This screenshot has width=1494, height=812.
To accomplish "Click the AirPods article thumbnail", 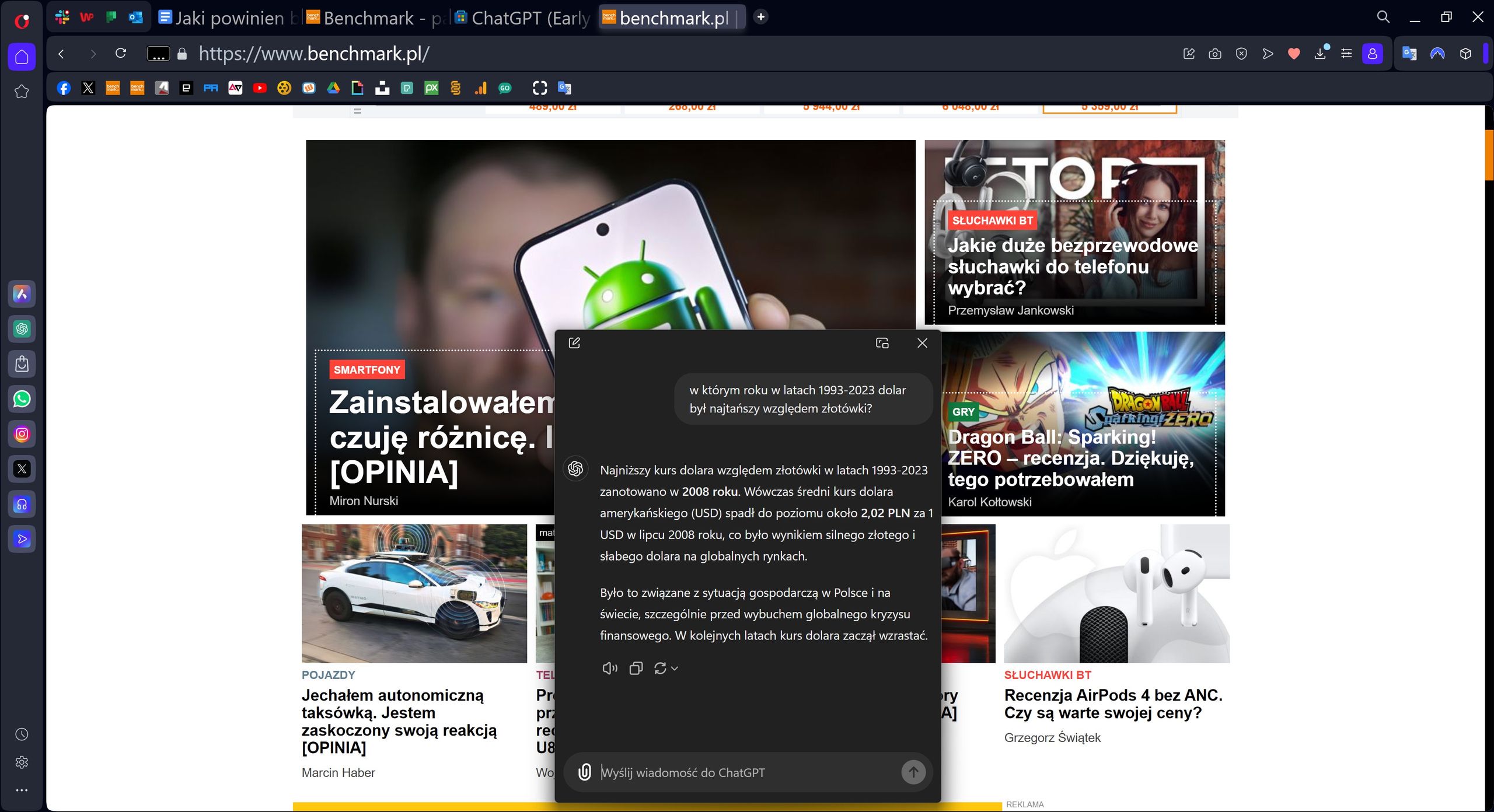I will [1116, 593].
